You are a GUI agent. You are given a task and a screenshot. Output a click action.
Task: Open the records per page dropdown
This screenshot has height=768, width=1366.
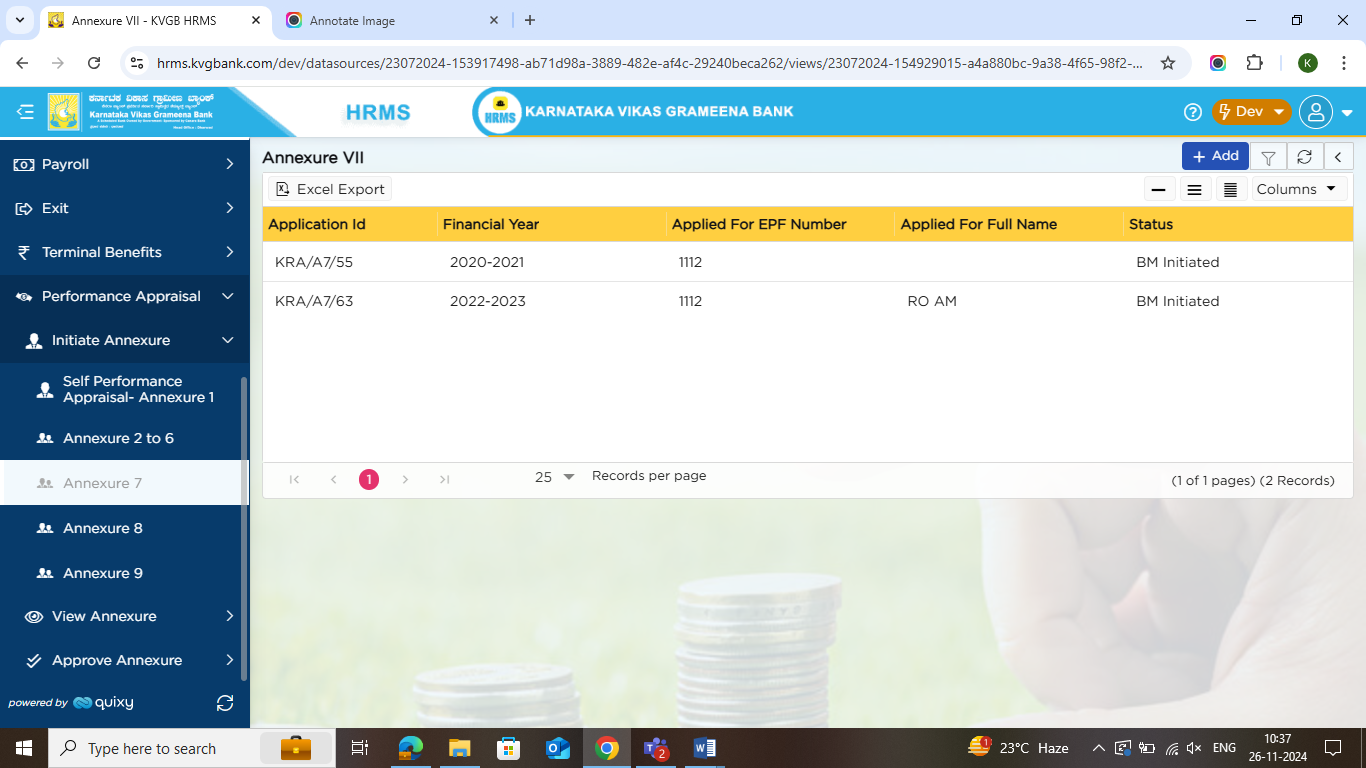[554, 477]
